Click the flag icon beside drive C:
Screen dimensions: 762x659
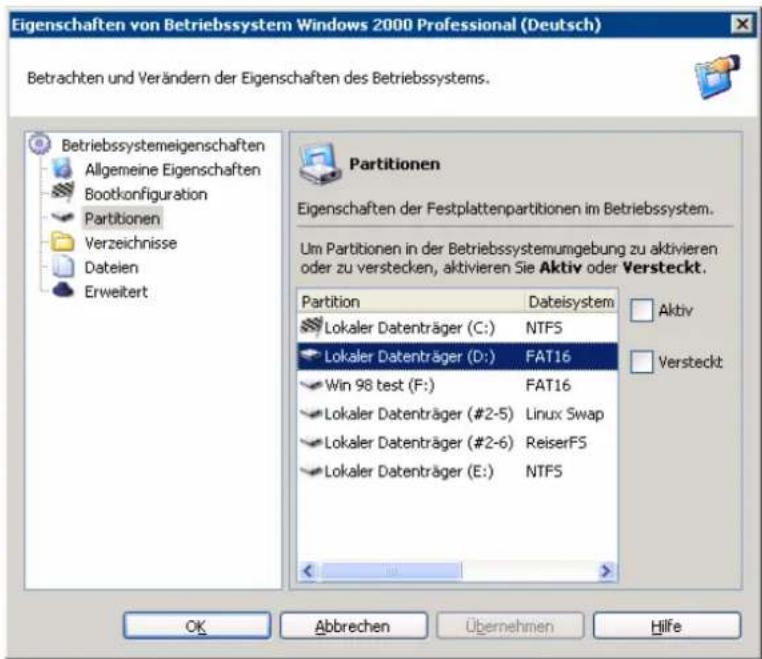[x=311, y=327]
